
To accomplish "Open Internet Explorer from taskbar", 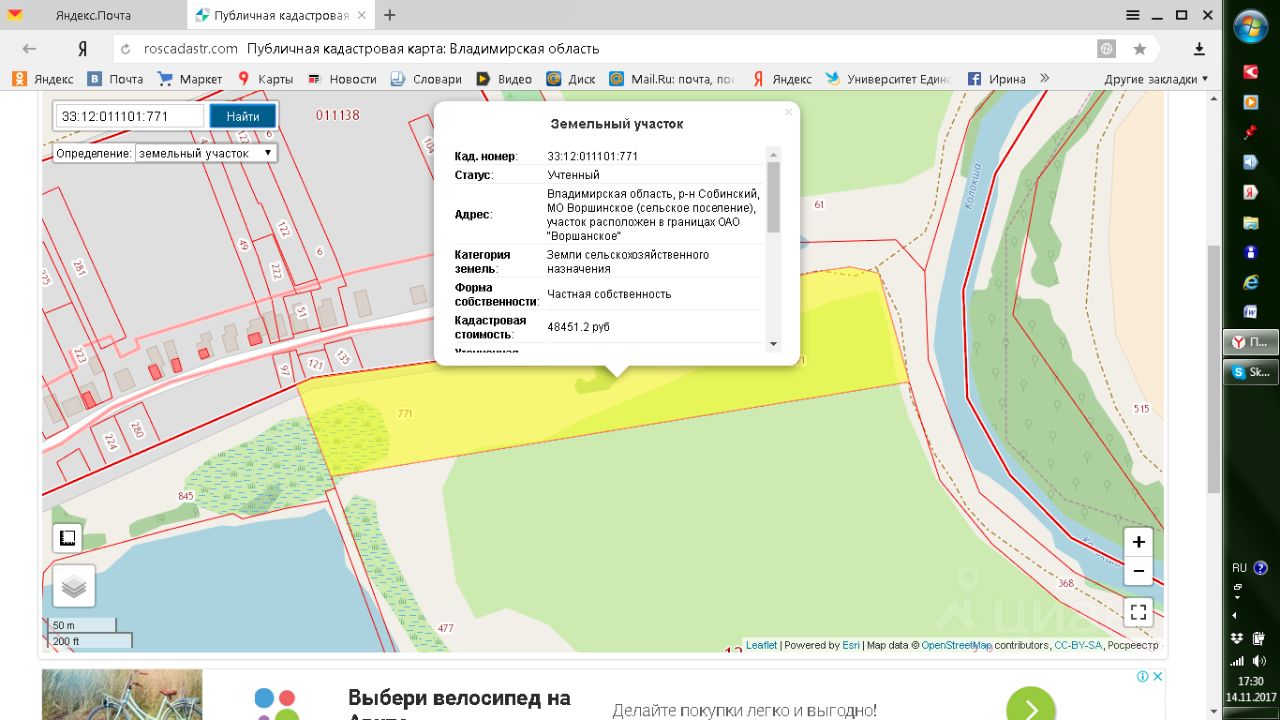I will pos(1250,282).
